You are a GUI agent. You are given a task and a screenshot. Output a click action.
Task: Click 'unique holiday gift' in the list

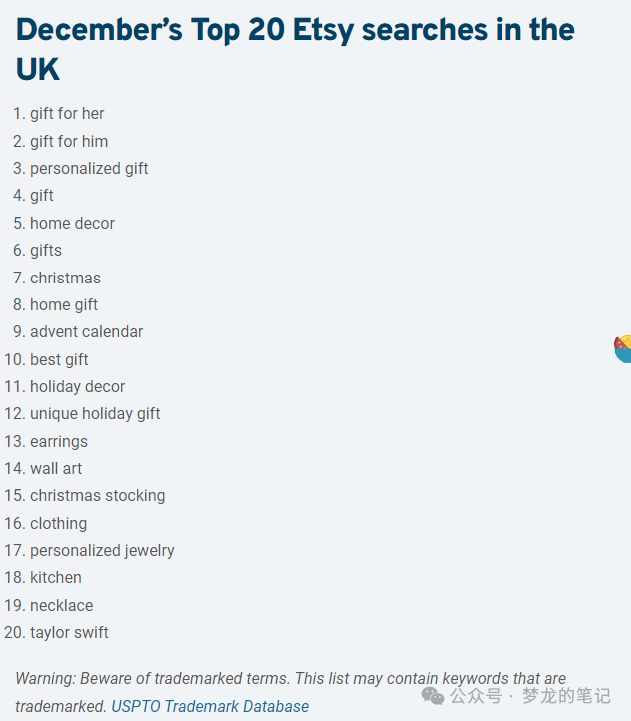pyautogui.click(x=95, y=413)
